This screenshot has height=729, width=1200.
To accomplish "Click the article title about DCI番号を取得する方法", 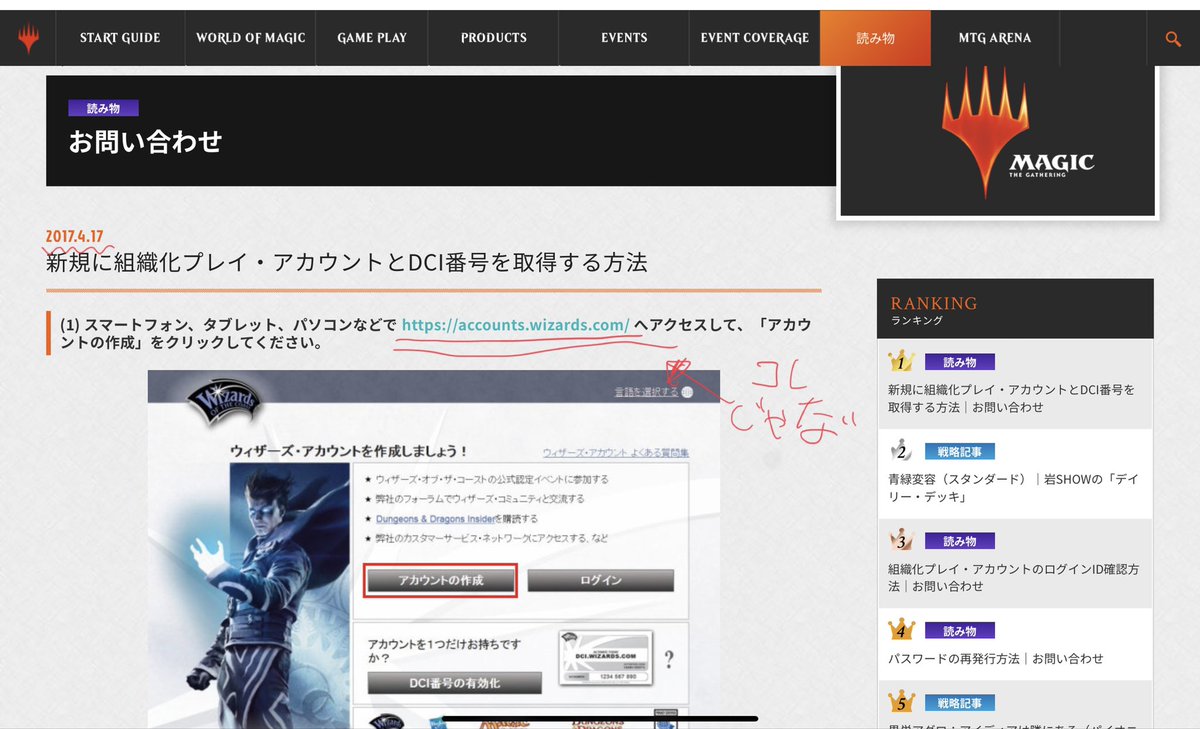I will point(347,263).
